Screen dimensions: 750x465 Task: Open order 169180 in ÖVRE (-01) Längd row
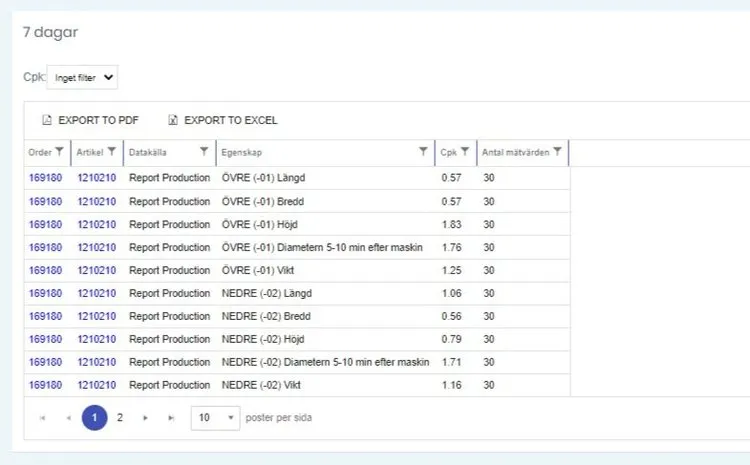45,178
